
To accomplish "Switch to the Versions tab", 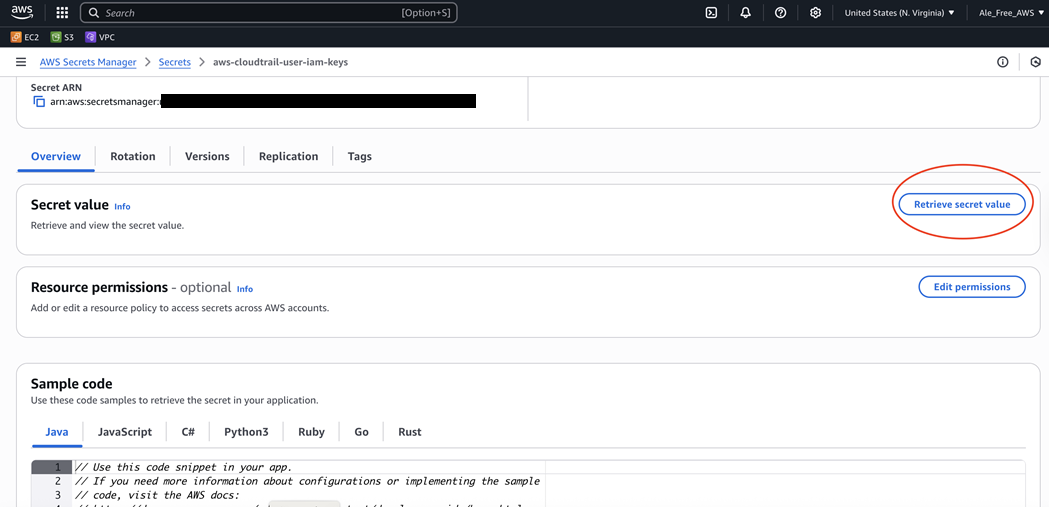I will [x=207, y=157].
